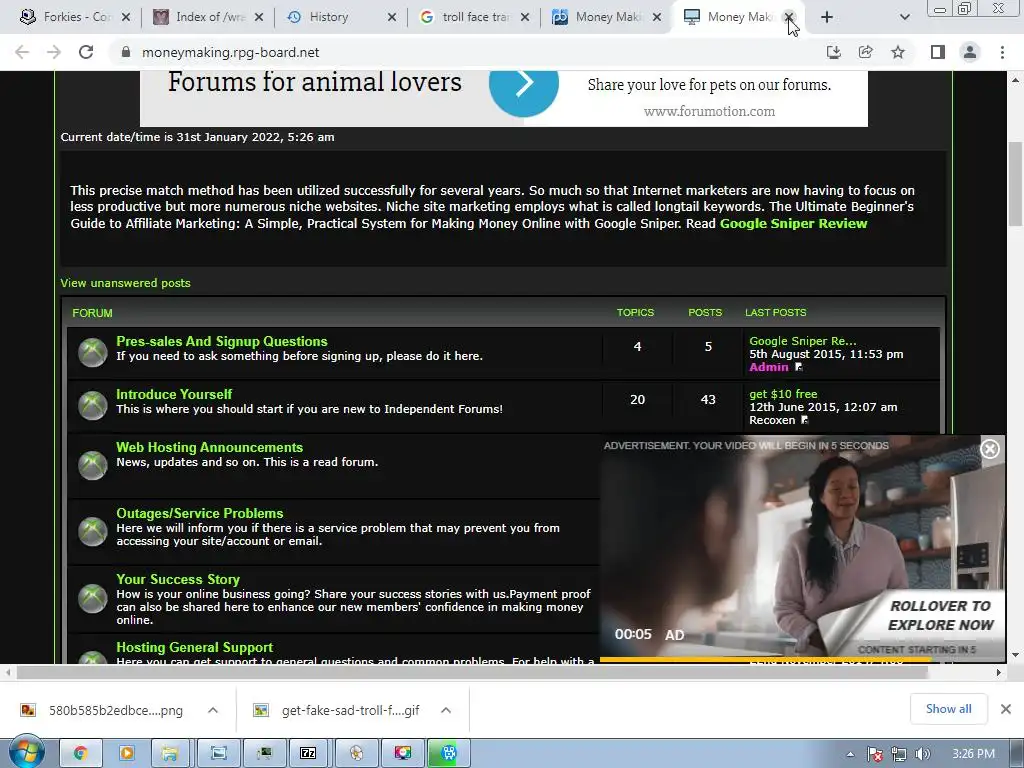Open the Chrome three-dot menu

coord(1002,52)
